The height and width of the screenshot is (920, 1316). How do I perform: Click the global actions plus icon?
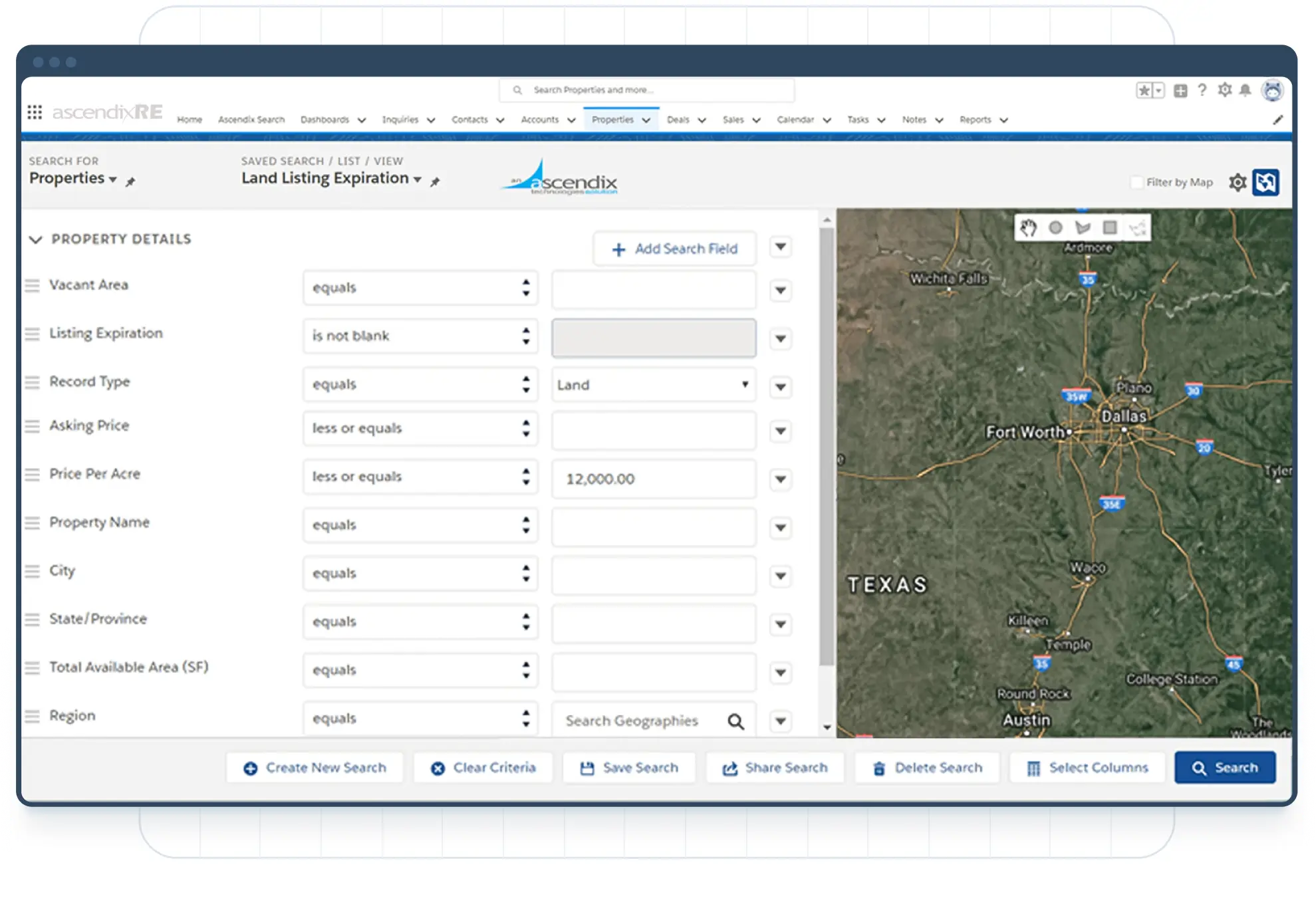(1180, 90)
